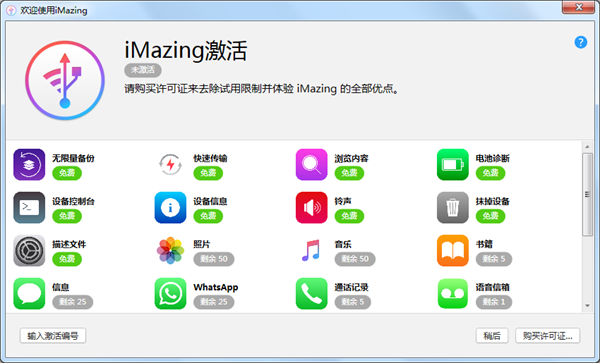Click the iMazing logo in the header

tap(65, 80)
